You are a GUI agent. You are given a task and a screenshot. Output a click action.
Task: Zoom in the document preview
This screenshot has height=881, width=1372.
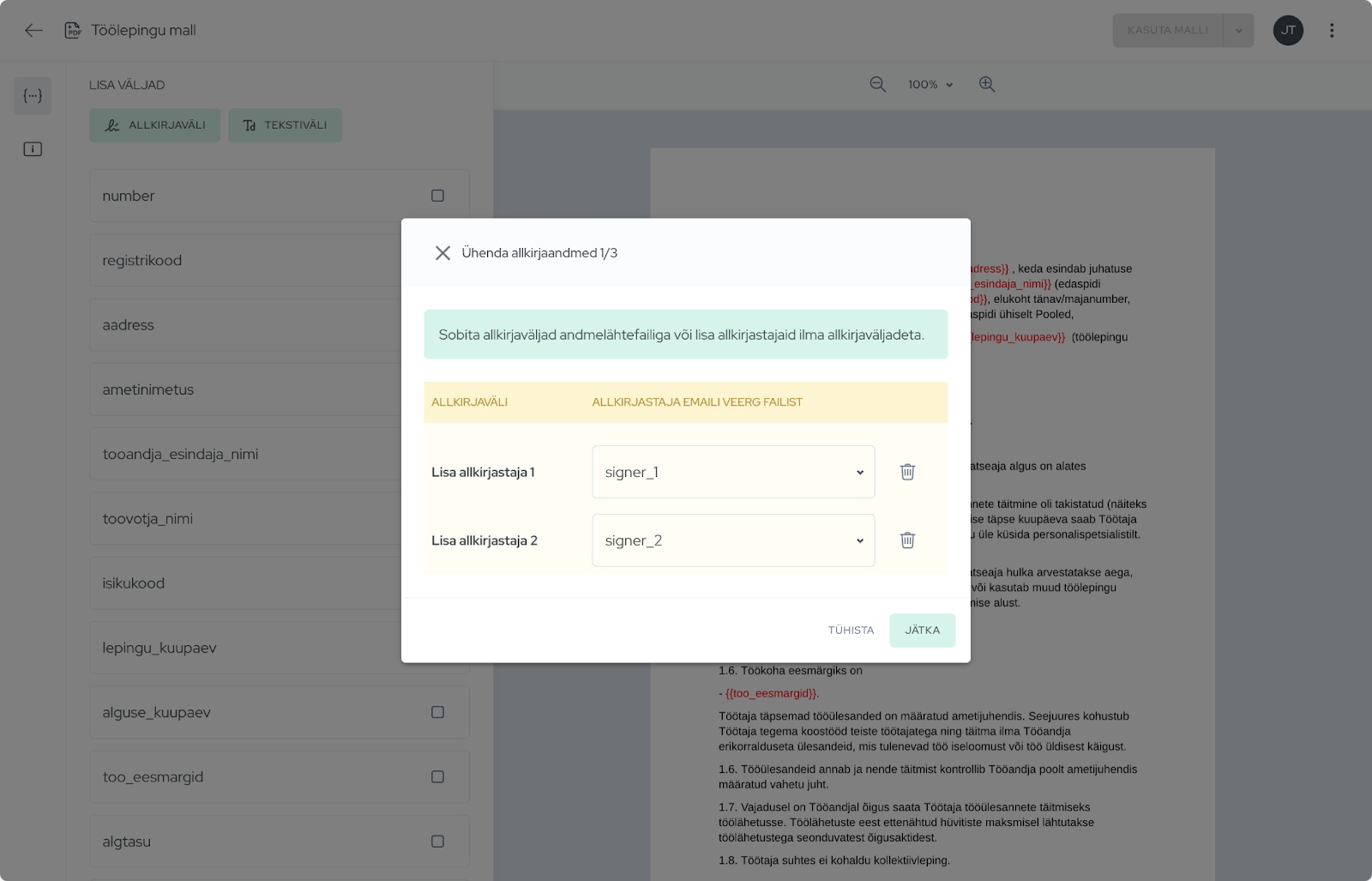pyautogui.click(x=987, y=84)
